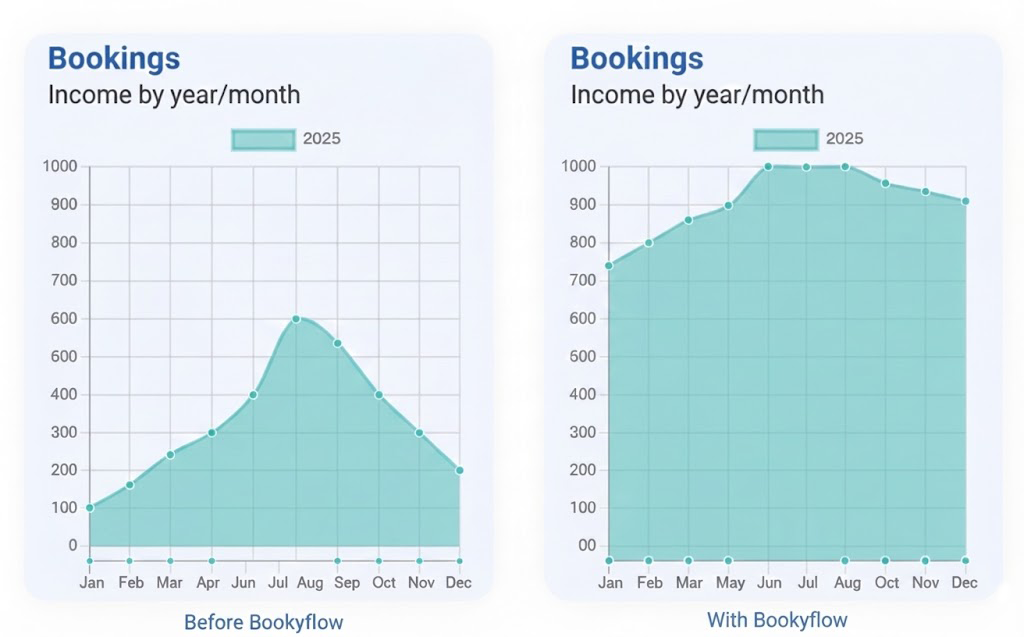
Task: Click the 2025 legend label in right chart
Action: (x=844, y=139)
